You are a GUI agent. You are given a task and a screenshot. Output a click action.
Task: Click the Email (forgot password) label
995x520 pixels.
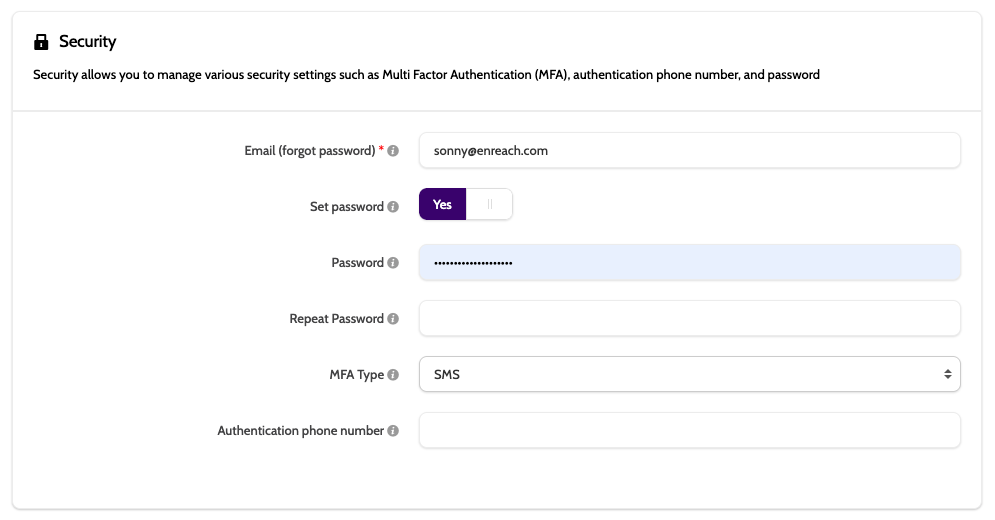[x=310, y=150]
